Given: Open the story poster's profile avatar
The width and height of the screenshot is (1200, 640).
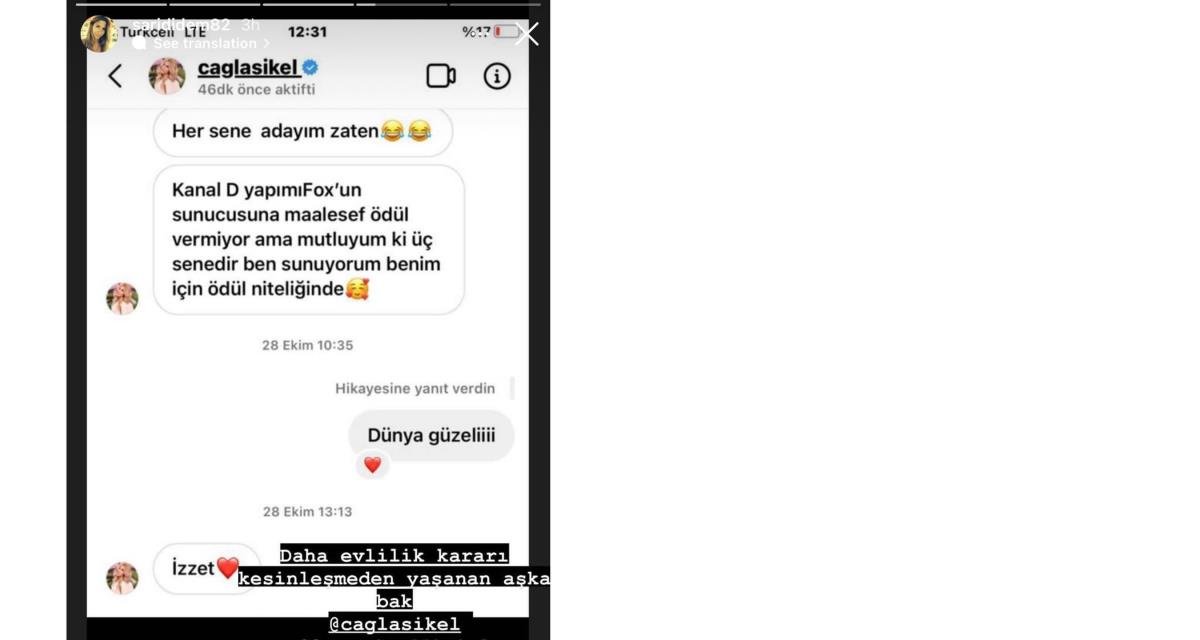Looking at the screenshot, I should (99, 33).
